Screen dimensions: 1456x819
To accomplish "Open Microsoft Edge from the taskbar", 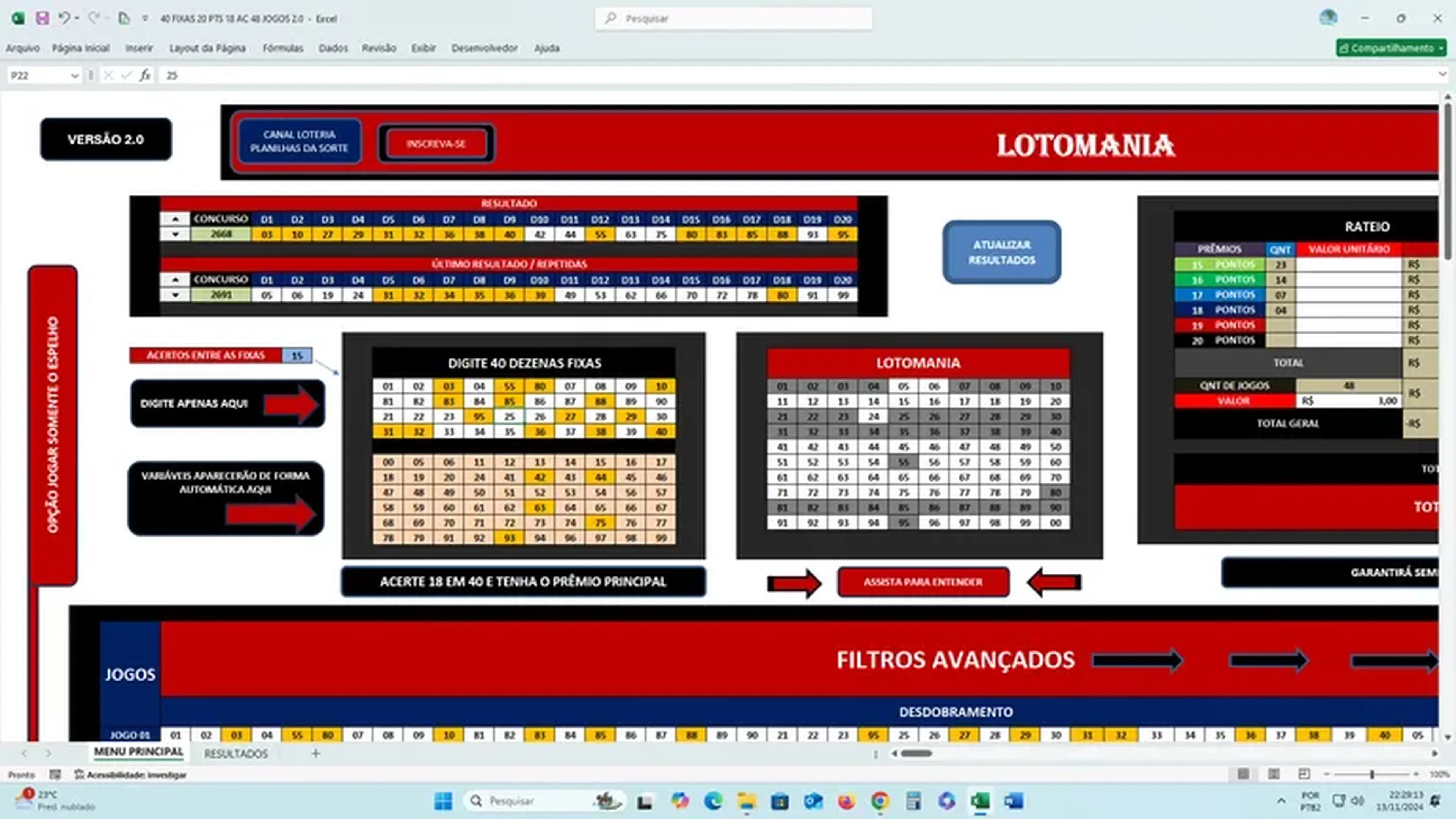I will click(713, 801).
